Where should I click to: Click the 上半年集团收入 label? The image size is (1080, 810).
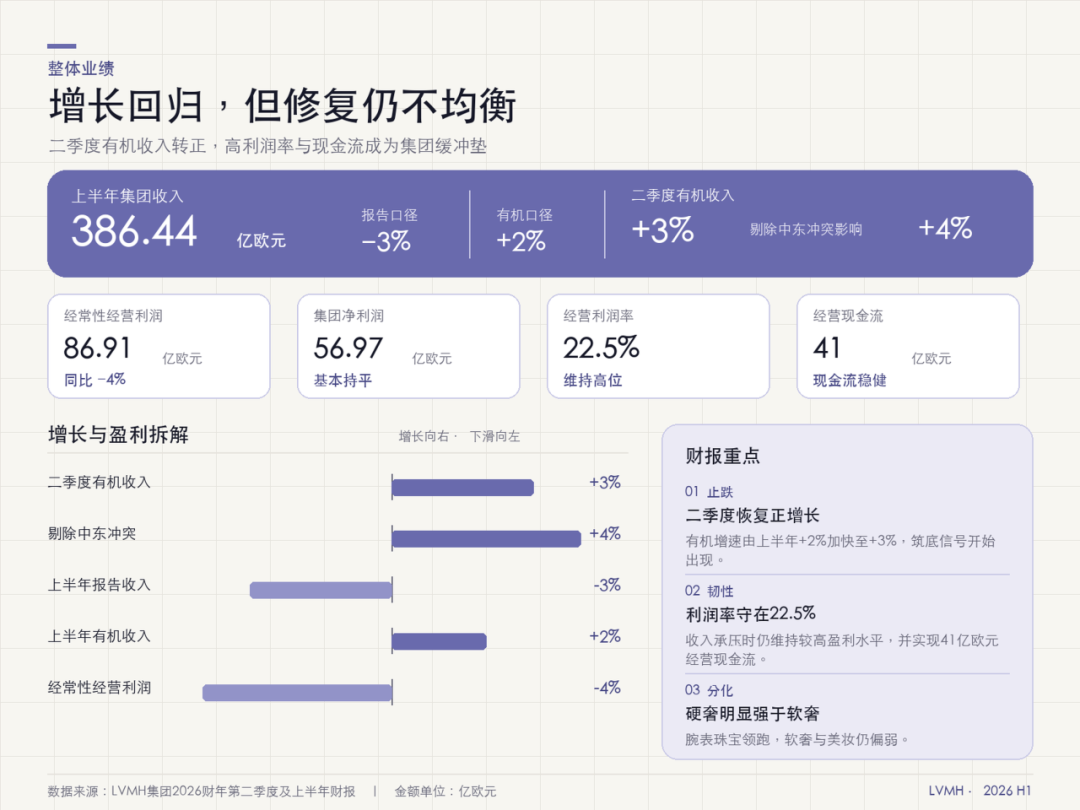[127, 196]
